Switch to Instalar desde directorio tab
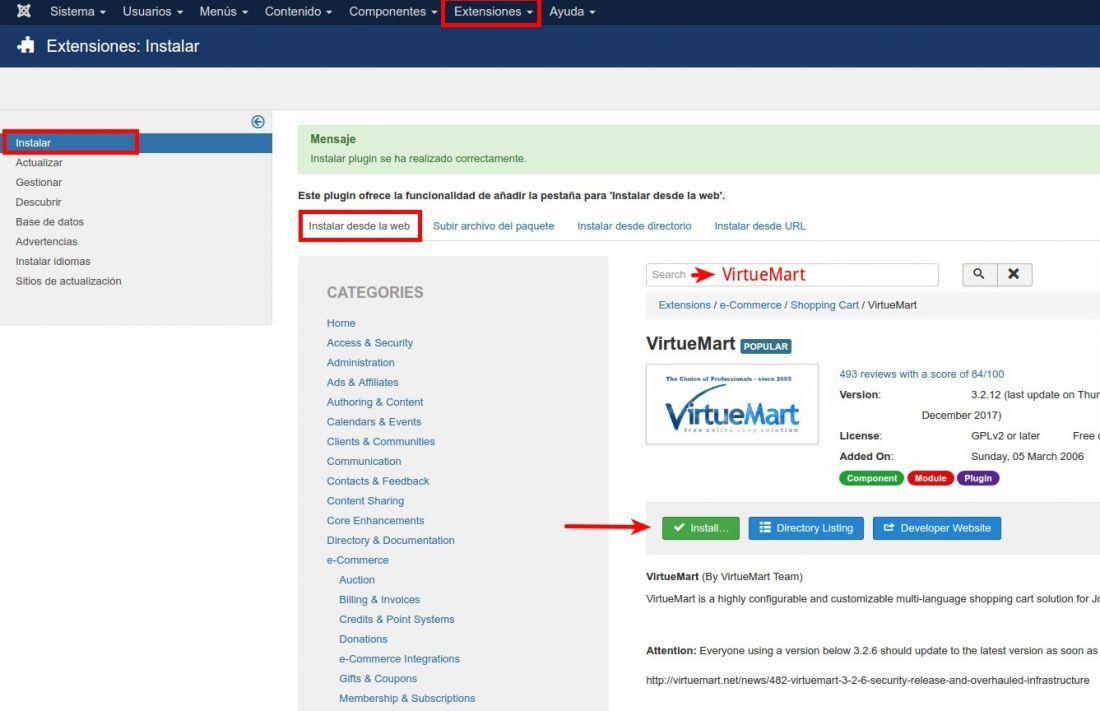The width and height of the screenshot is (1100, 711). [634, 226]
